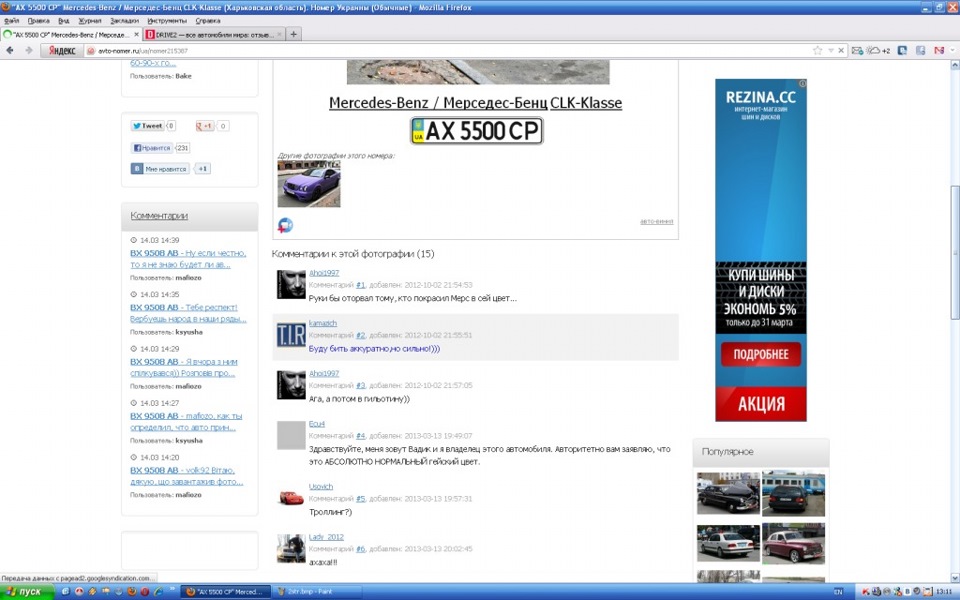The image size is (960, 600).
Task: Open the Закладки menu
Action: (124, 21)
